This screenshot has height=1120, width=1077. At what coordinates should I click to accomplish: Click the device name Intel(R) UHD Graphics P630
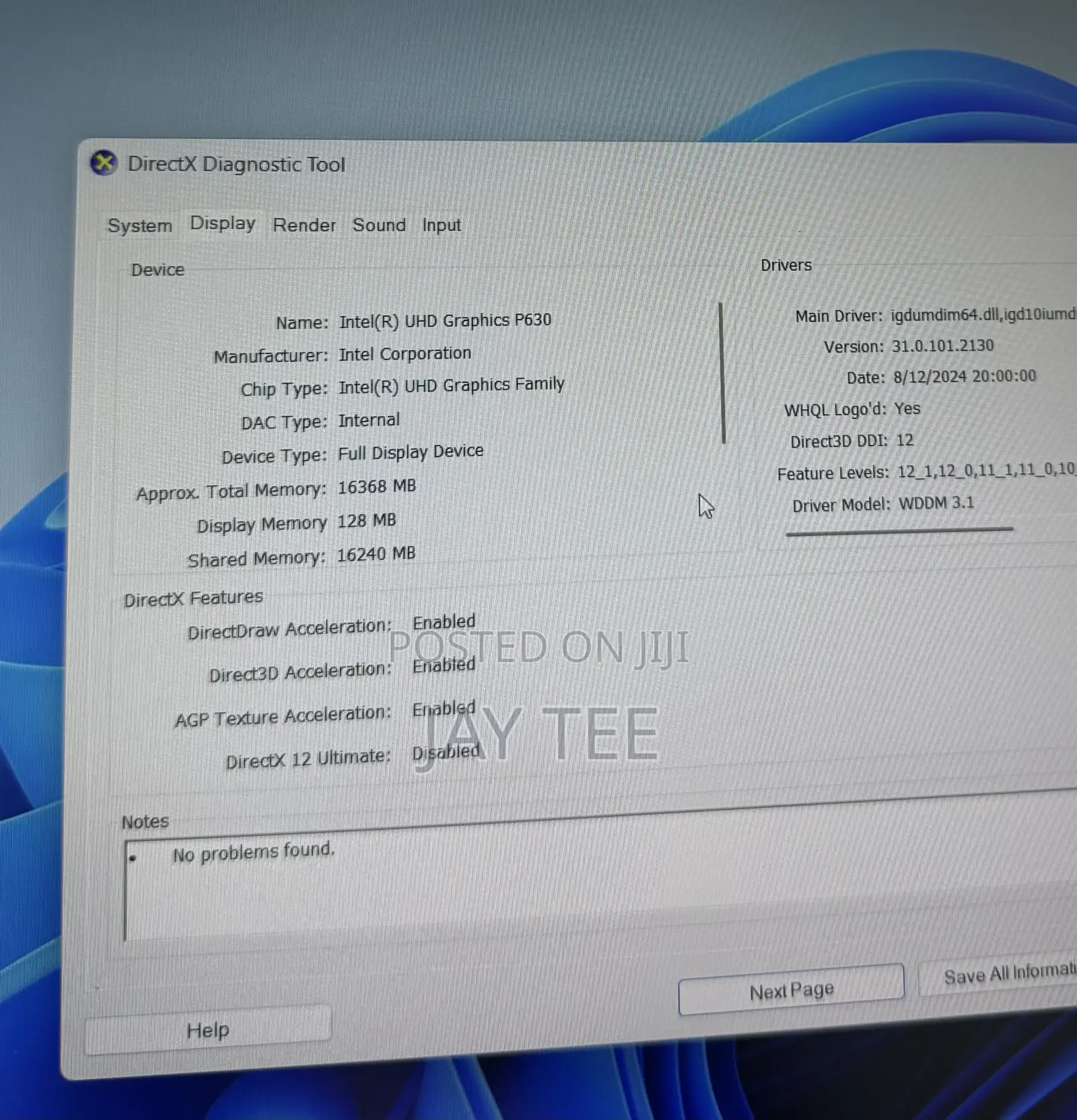tap(445, 320)
